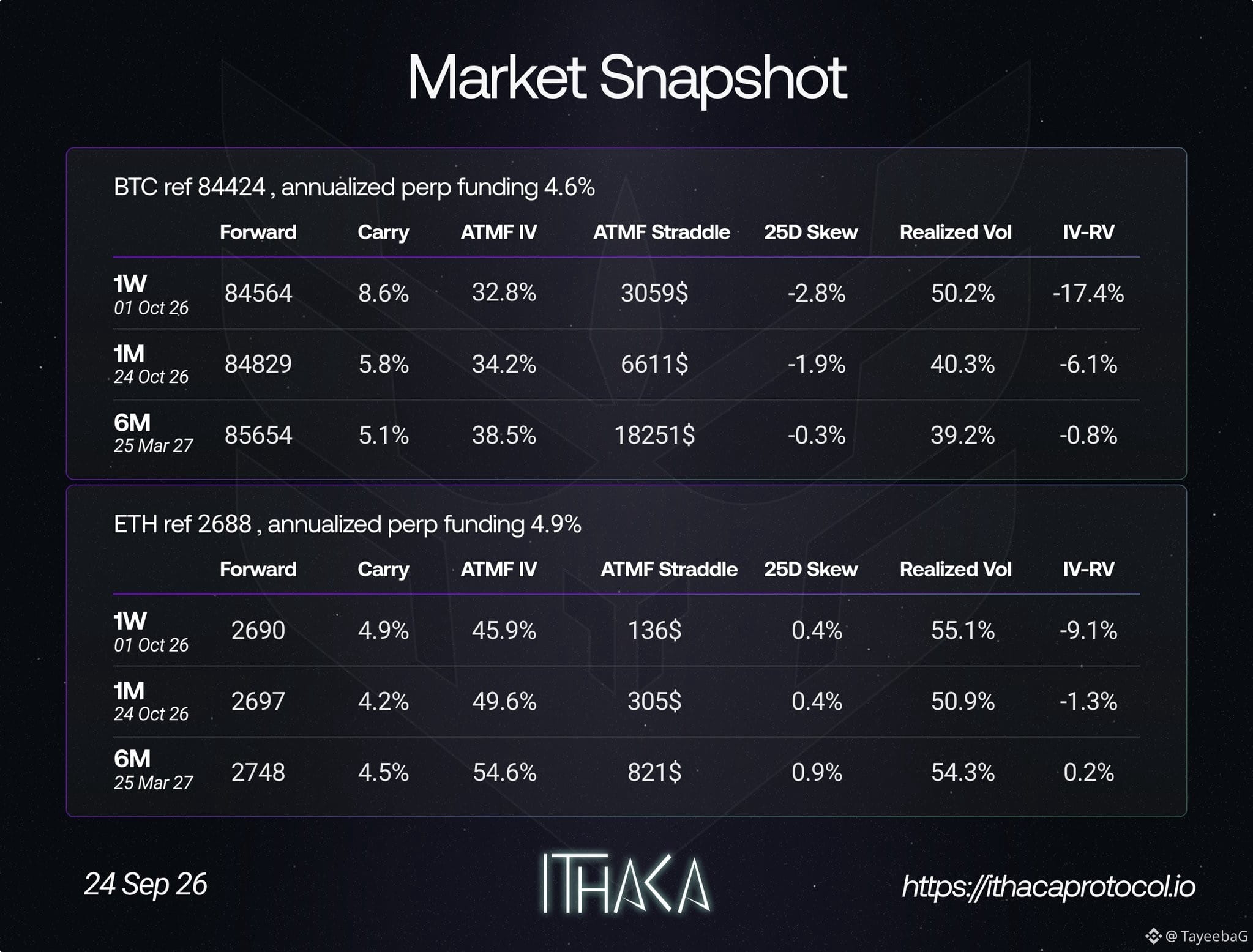Click the @TayeebaG watermark handle
The image size is (1253, 952).
click(x=1206, y=935)
